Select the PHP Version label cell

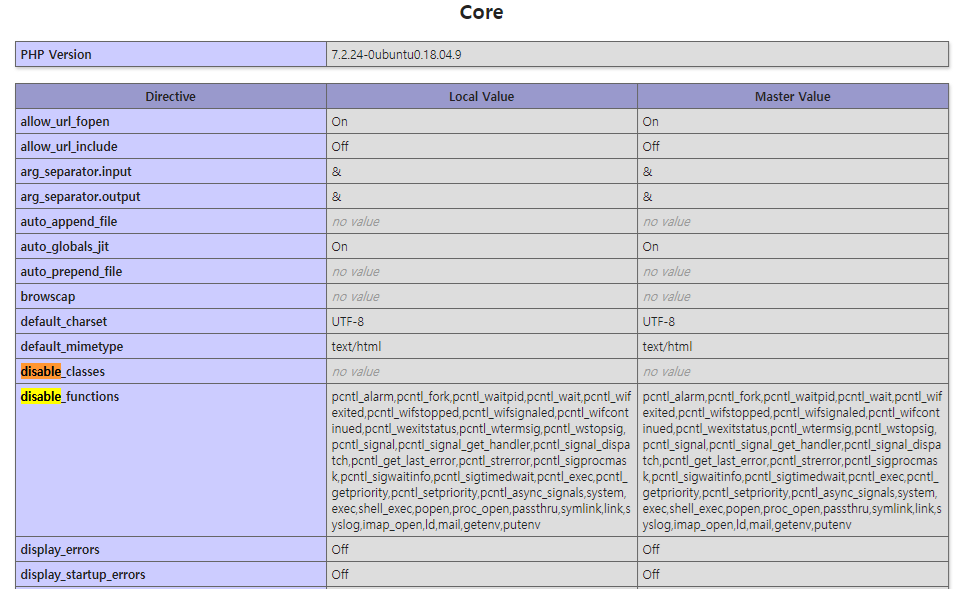[171, 55]
